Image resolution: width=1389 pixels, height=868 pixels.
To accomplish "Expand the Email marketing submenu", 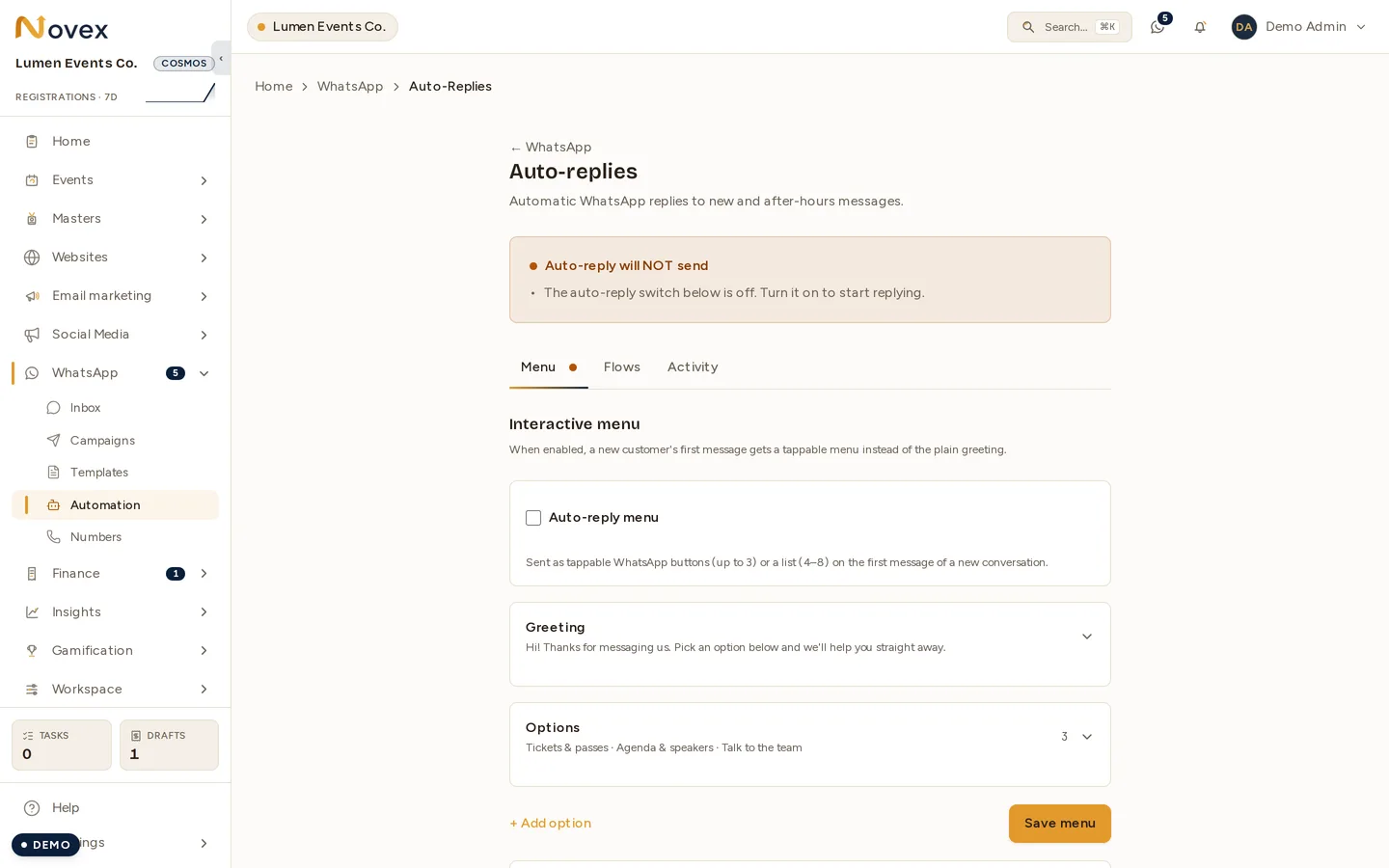I will [x=204, y=296].
